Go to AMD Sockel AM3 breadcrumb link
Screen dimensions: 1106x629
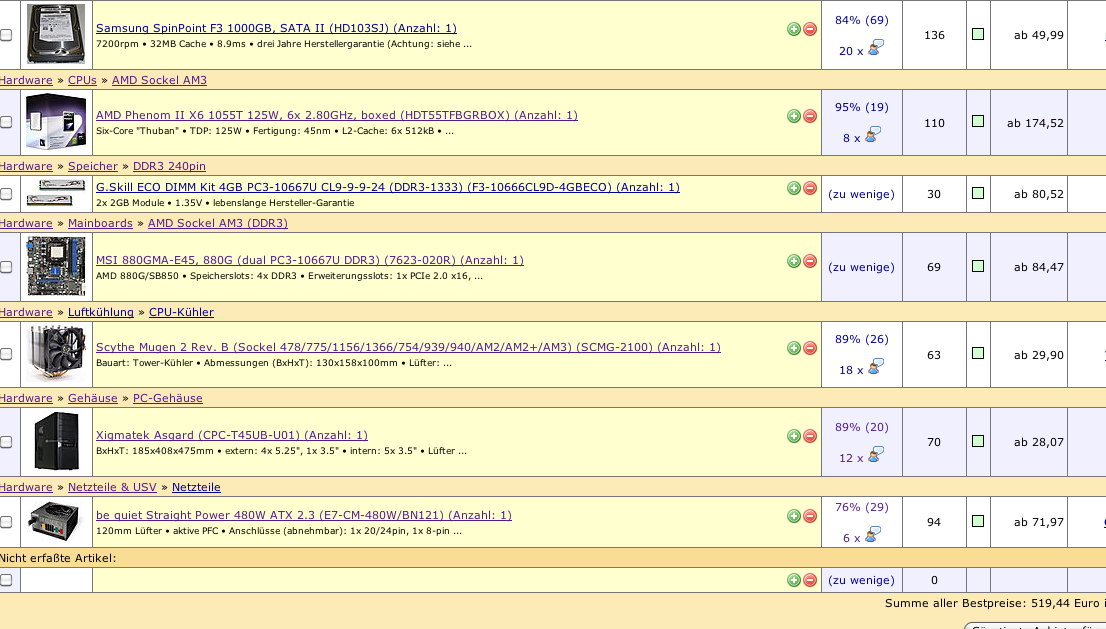click(x=159, y=80)
